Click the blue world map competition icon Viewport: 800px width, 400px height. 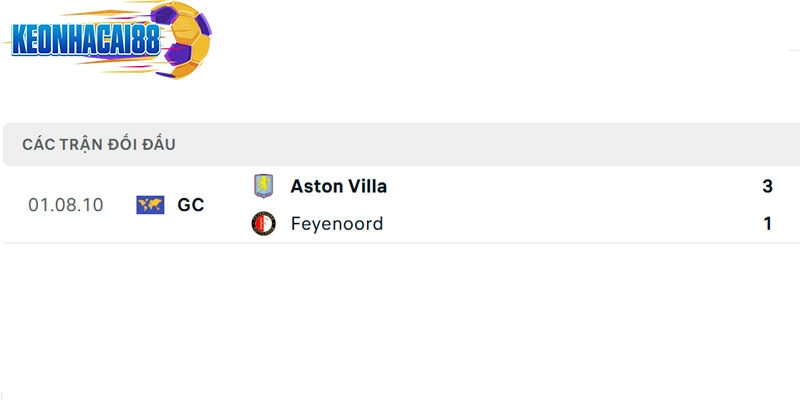[x=150, y=205]
